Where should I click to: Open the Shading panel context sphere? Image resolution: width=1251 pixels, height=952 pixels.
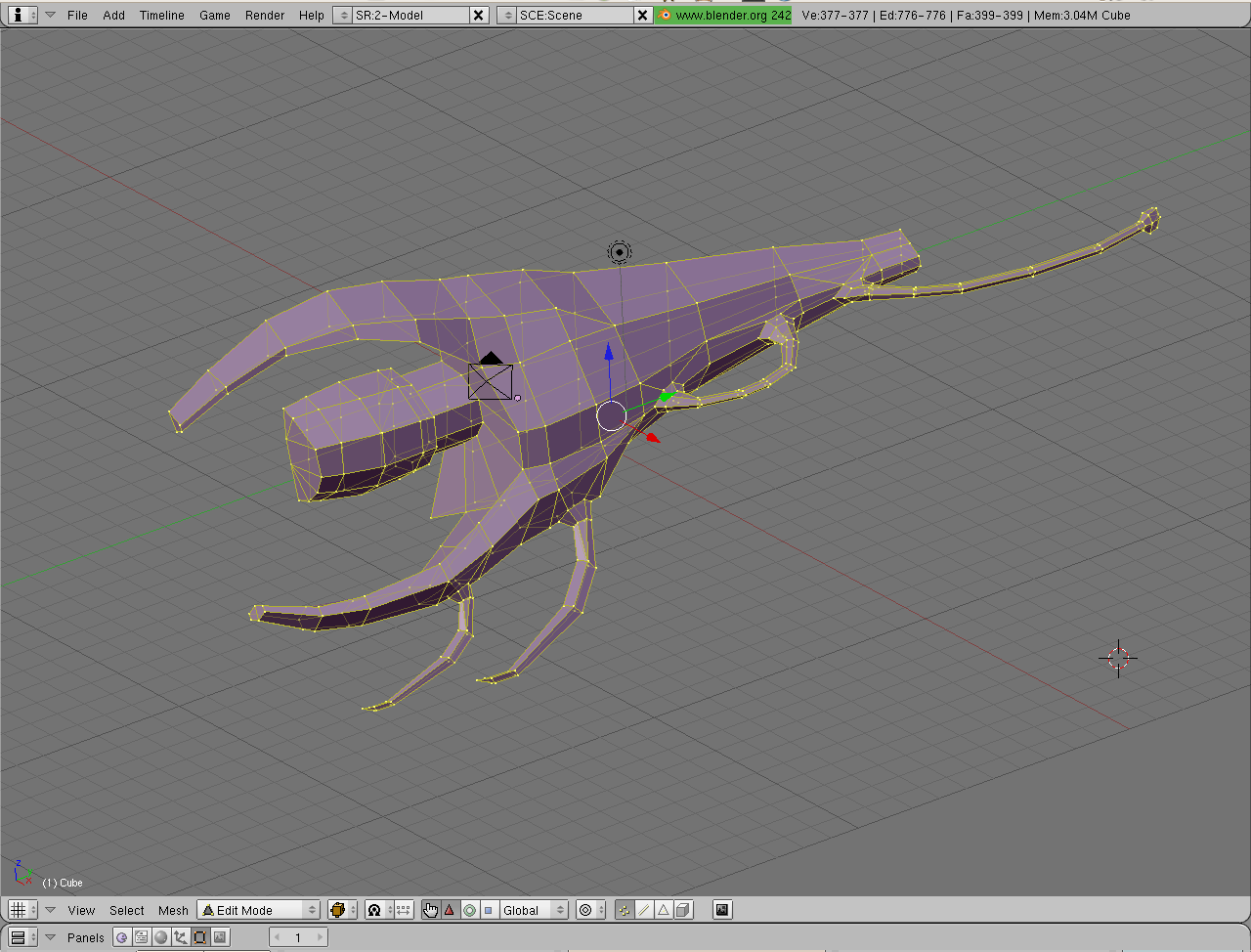coord(161,937)
